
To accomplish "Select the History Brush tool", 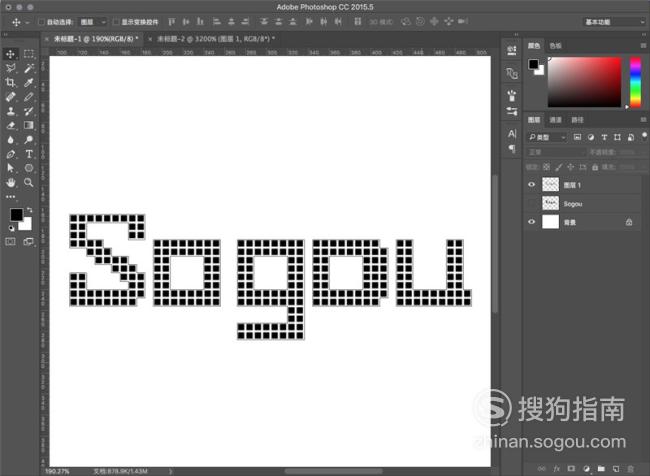I will click(29, 111).
